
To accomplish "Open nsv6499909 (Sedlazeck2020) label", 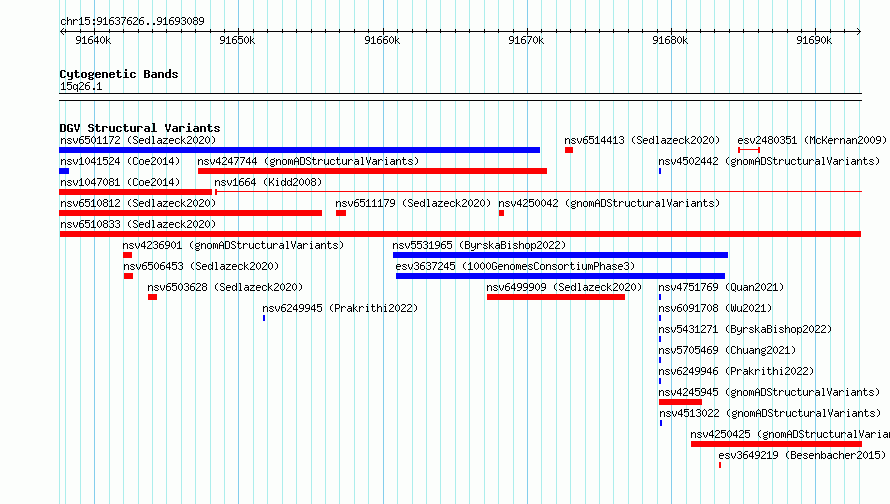I will click(x=564, y=287).
